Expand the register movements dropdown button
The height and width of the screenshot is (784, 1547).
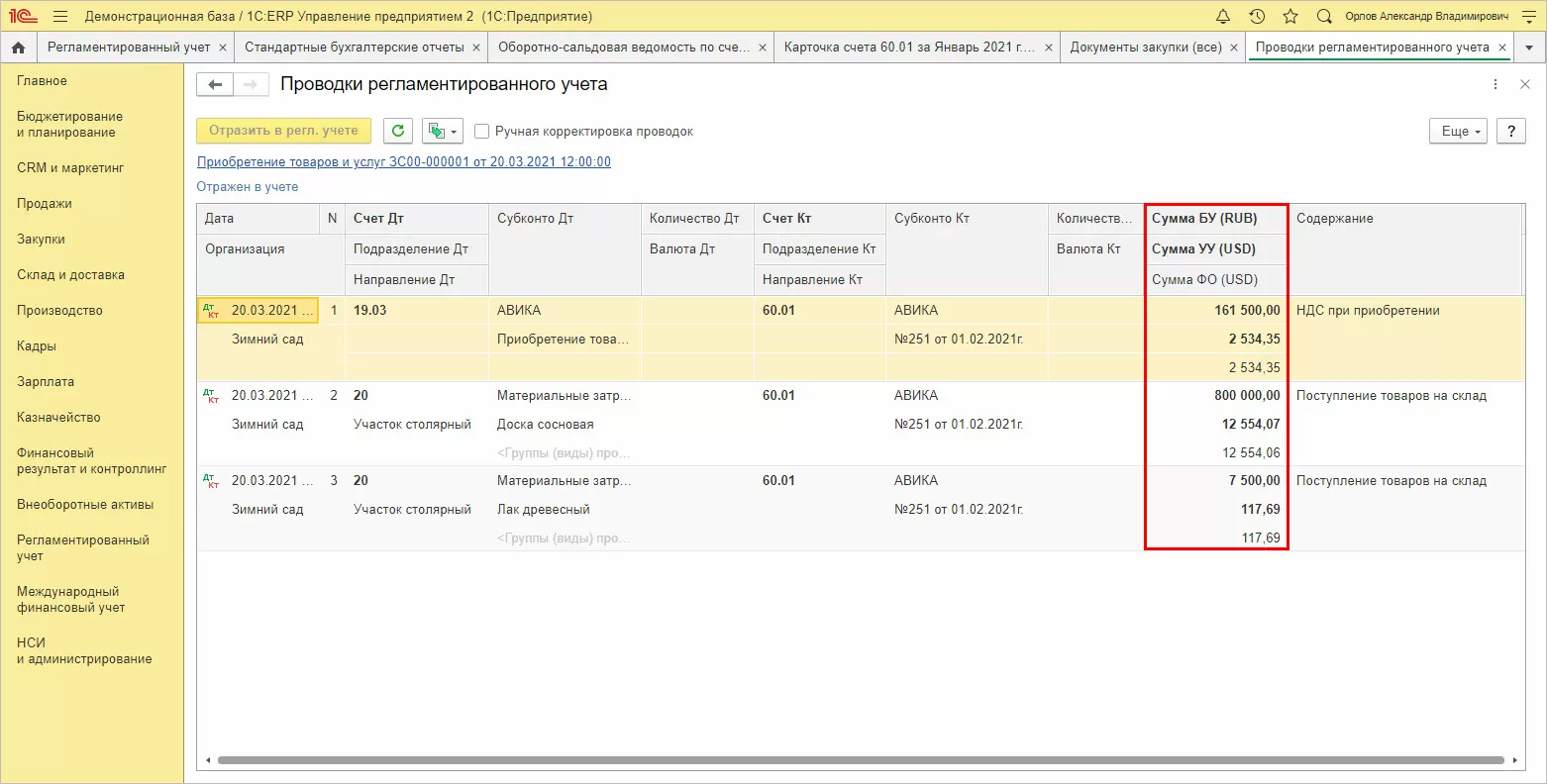click(x=443, y=131)
